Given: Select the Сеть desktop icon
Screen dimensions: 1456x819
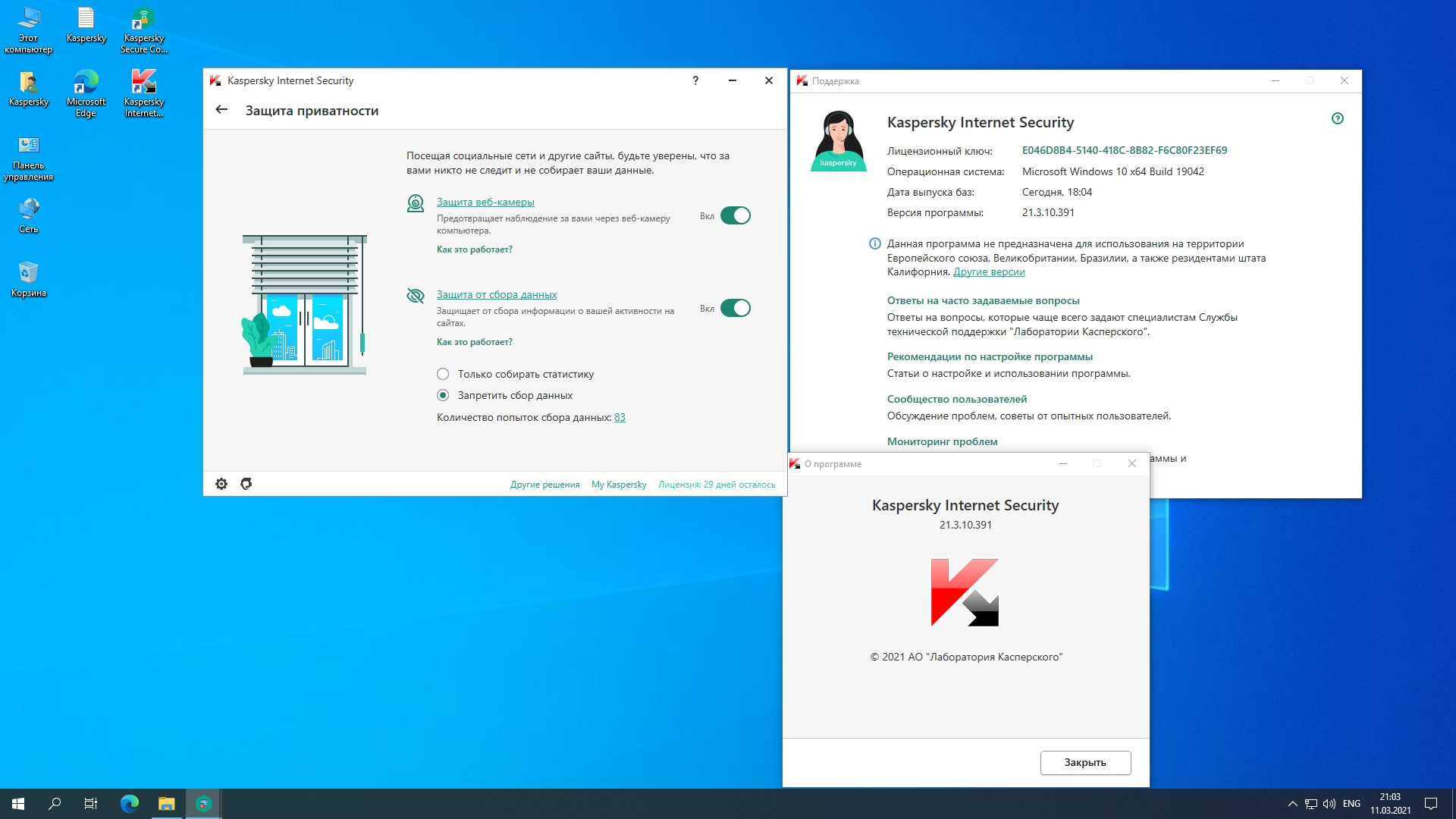Looking at the screenshot, I should click(29, 216).
